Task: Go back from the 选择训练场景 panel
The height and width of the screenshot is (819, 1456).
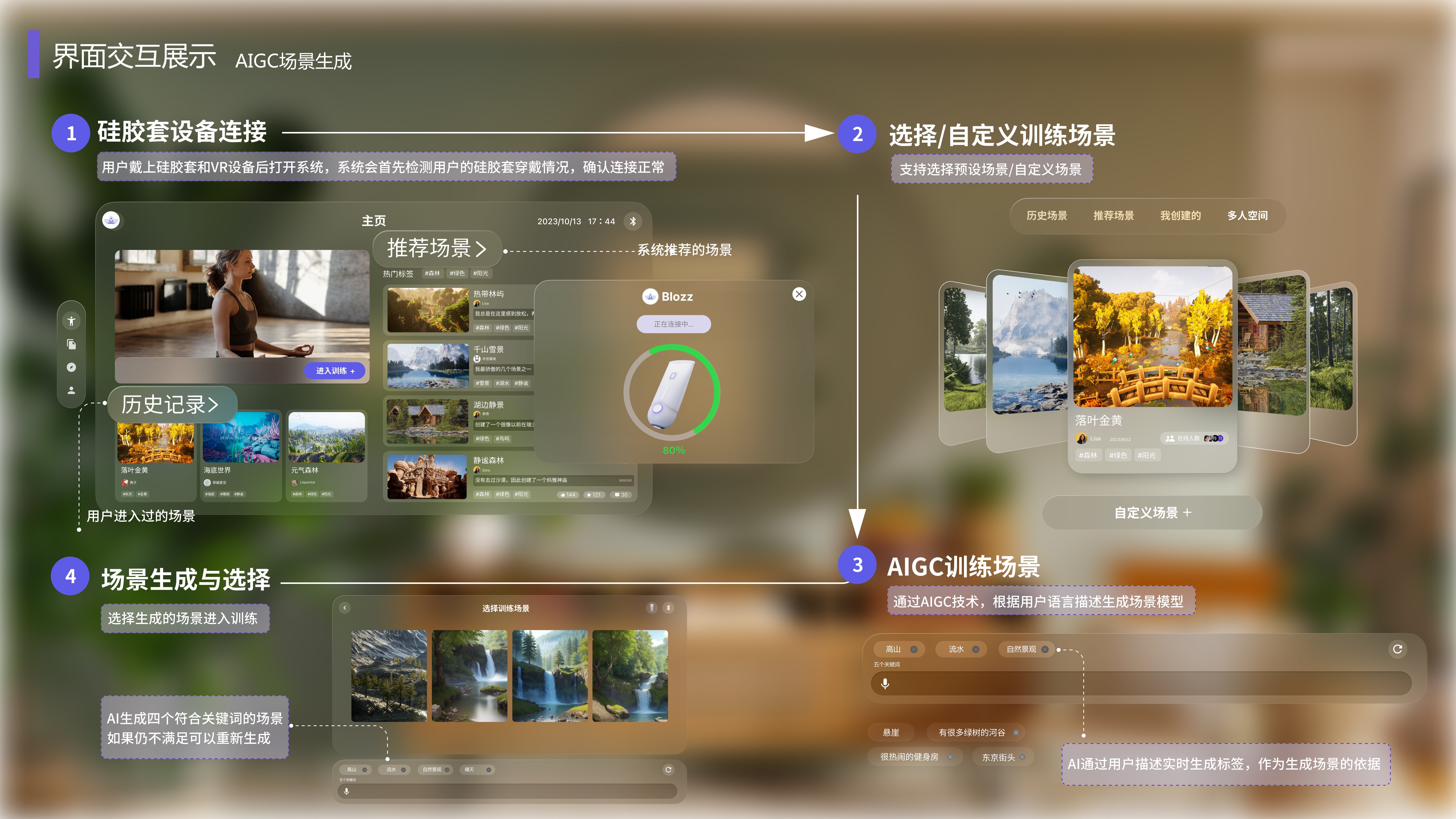Action: tap(345, 608)
